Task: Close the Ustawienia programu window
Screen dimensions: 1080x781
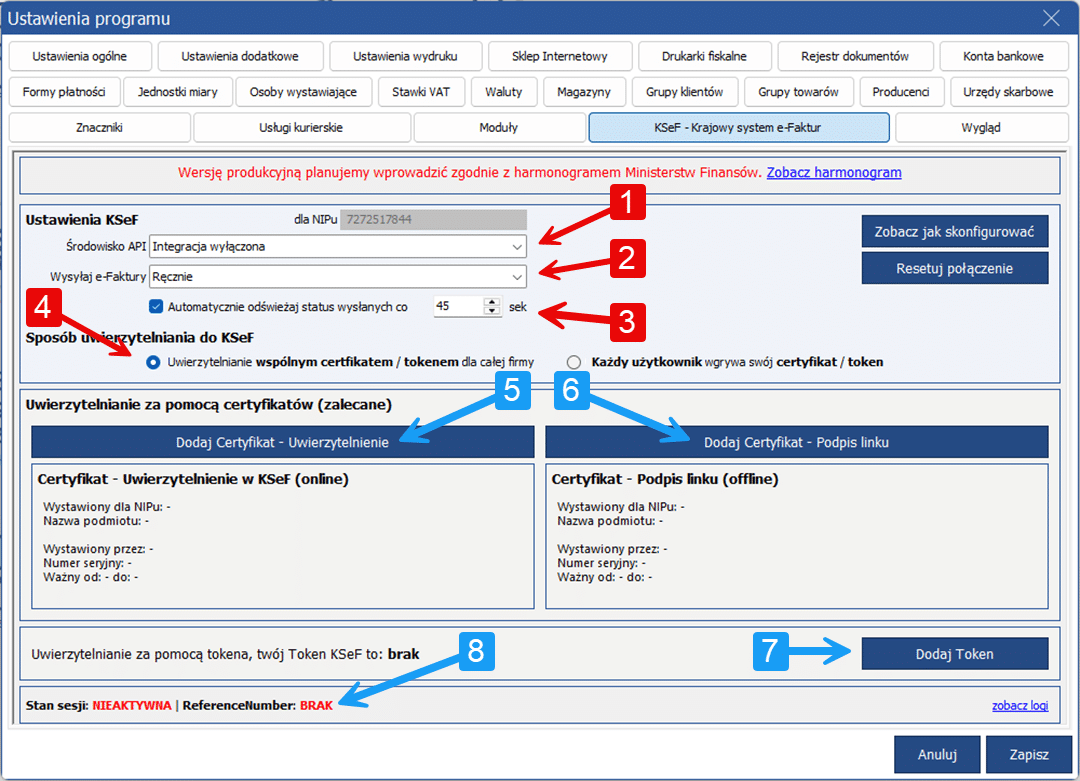Action: tap(1051, 18)
